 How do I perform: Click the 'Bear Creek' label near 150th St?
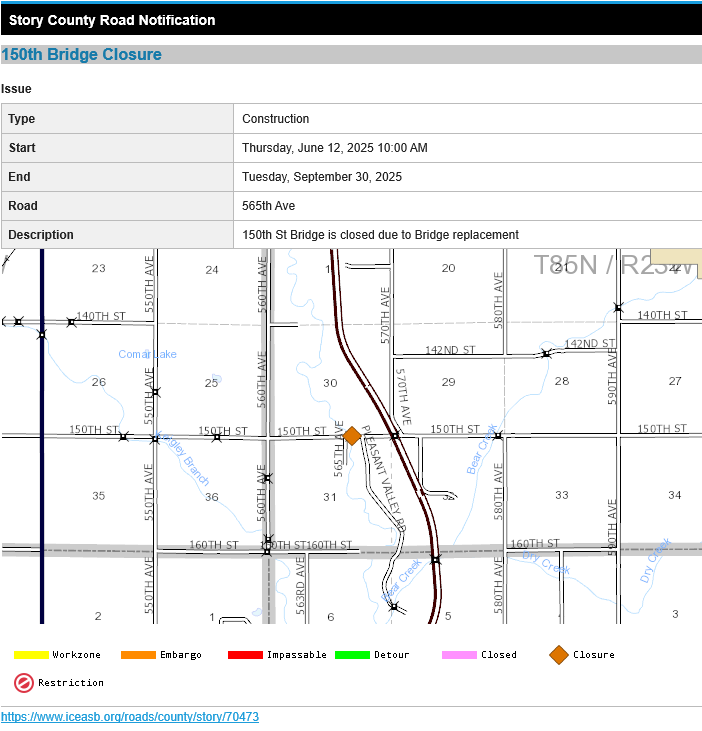482,449
